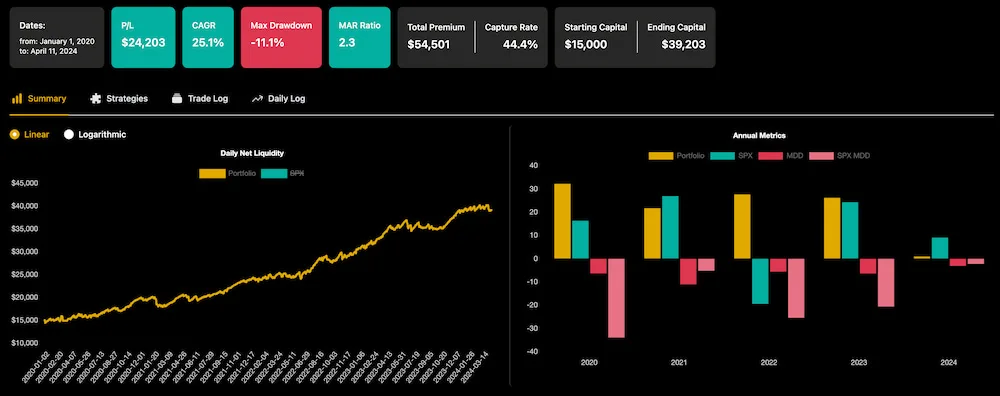1000x396 pixels.
Task: Open the Summary tab
Action: coord(39,99)
